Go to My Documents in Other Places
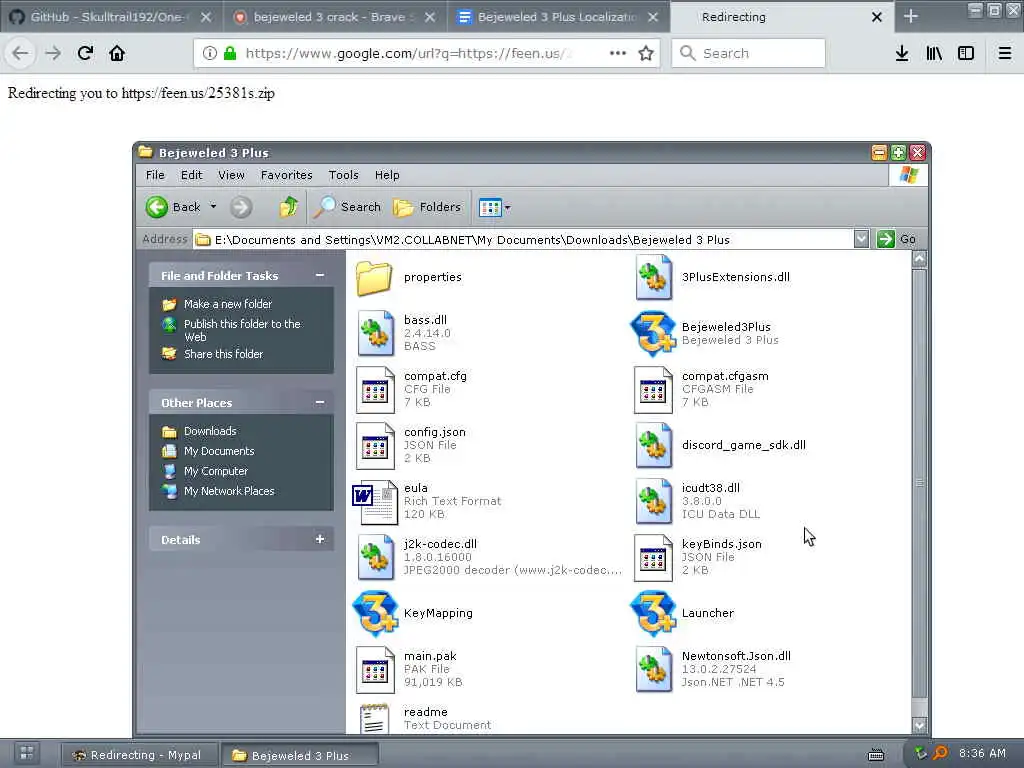 click(x=219, y=451)
